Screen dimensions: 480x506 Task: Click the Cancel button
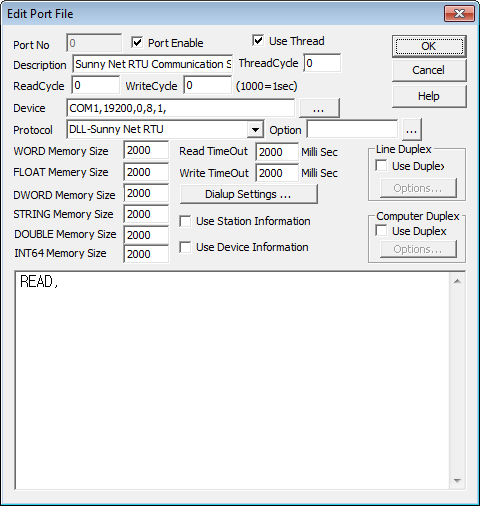point(429,70)
